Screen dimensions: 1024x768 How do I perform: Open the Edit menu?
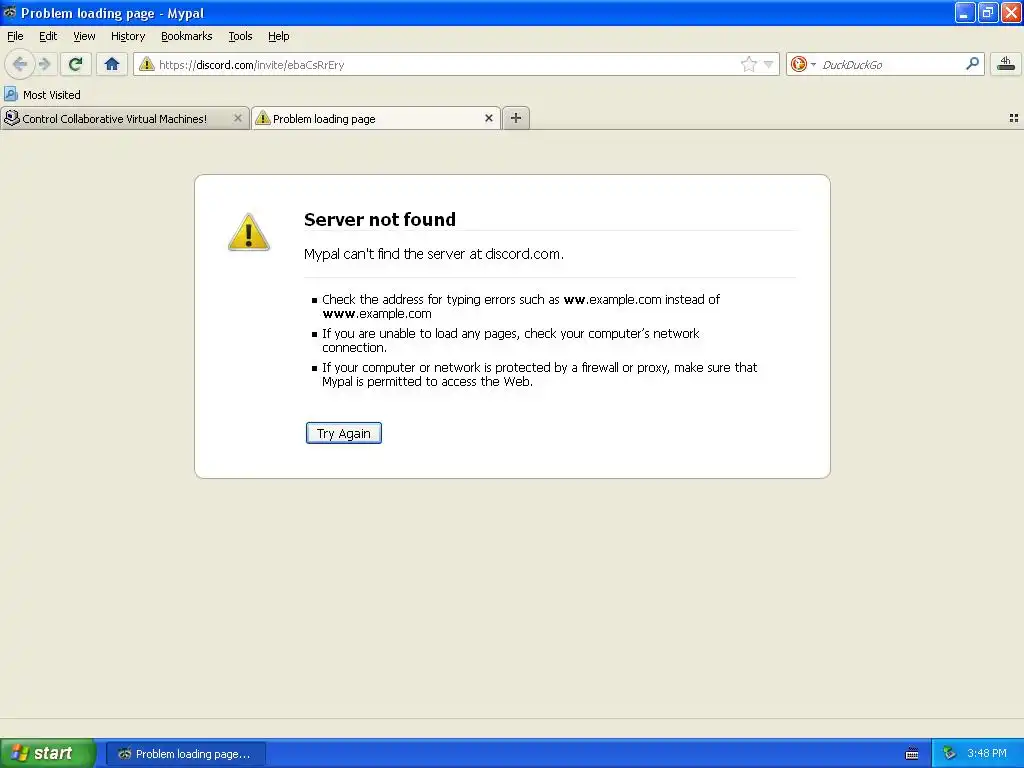[48, 36]
